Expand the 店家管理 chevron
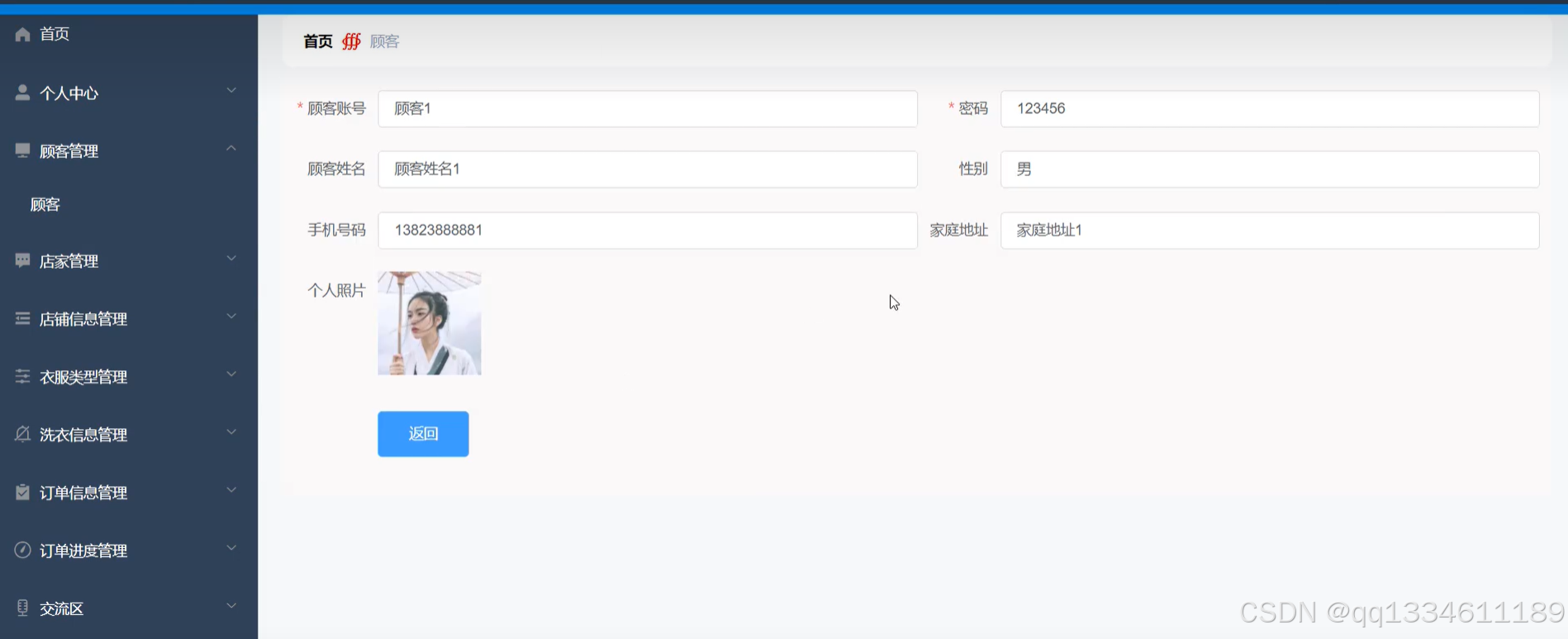 click(x=231, y=258)
